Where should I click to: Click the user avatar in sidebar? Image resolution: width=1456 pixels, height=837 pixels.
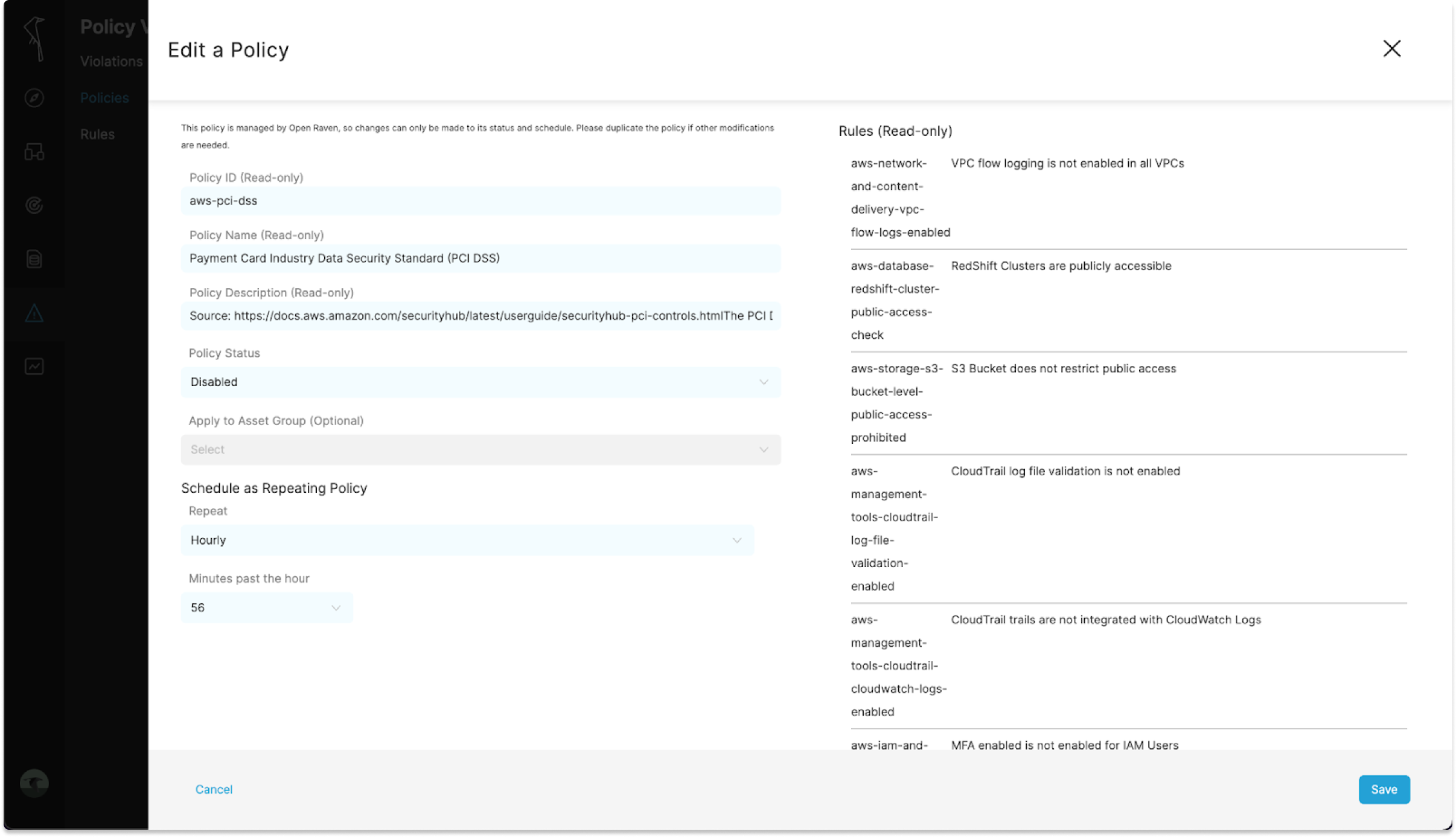[34, 783]
